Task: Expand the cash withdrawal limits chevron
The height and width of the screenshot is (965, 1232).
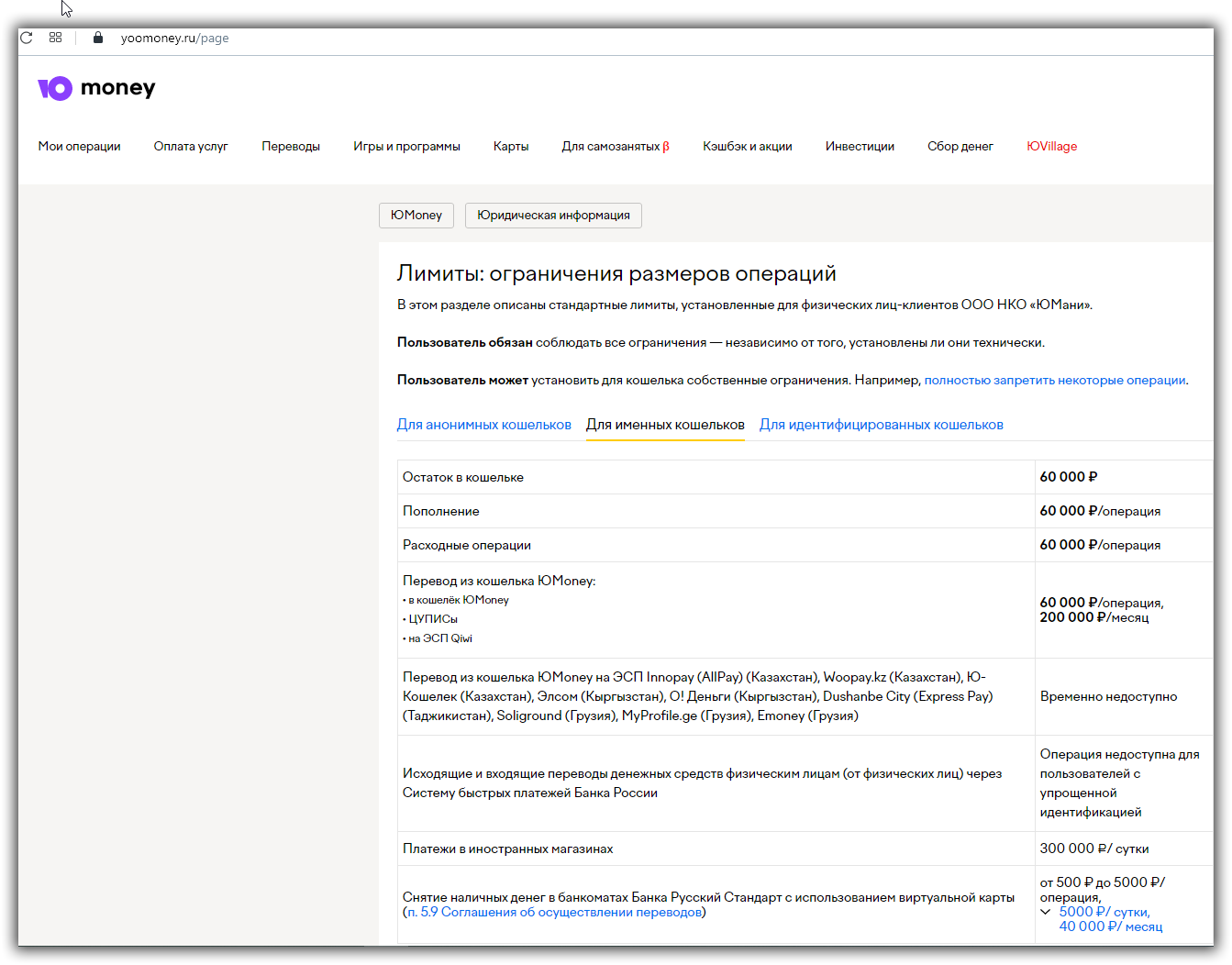Action: tap(1045, 912)
